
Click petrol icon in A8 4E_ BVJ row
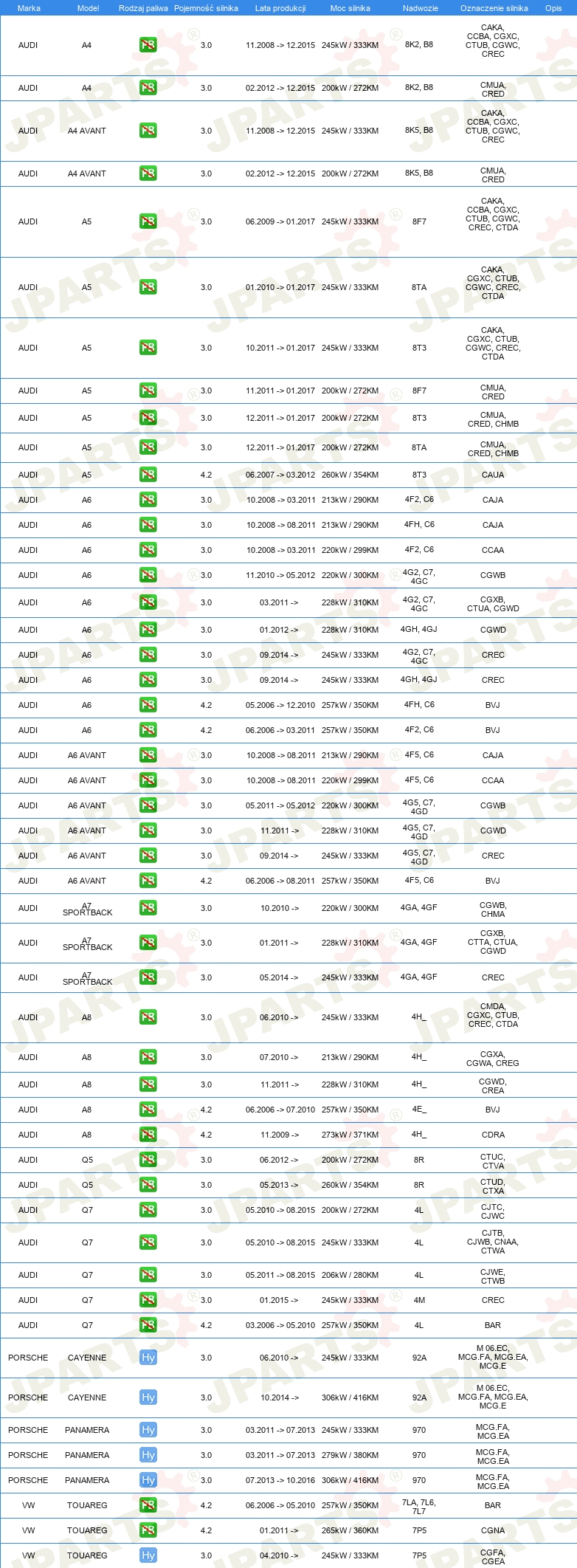[148, 1110]
